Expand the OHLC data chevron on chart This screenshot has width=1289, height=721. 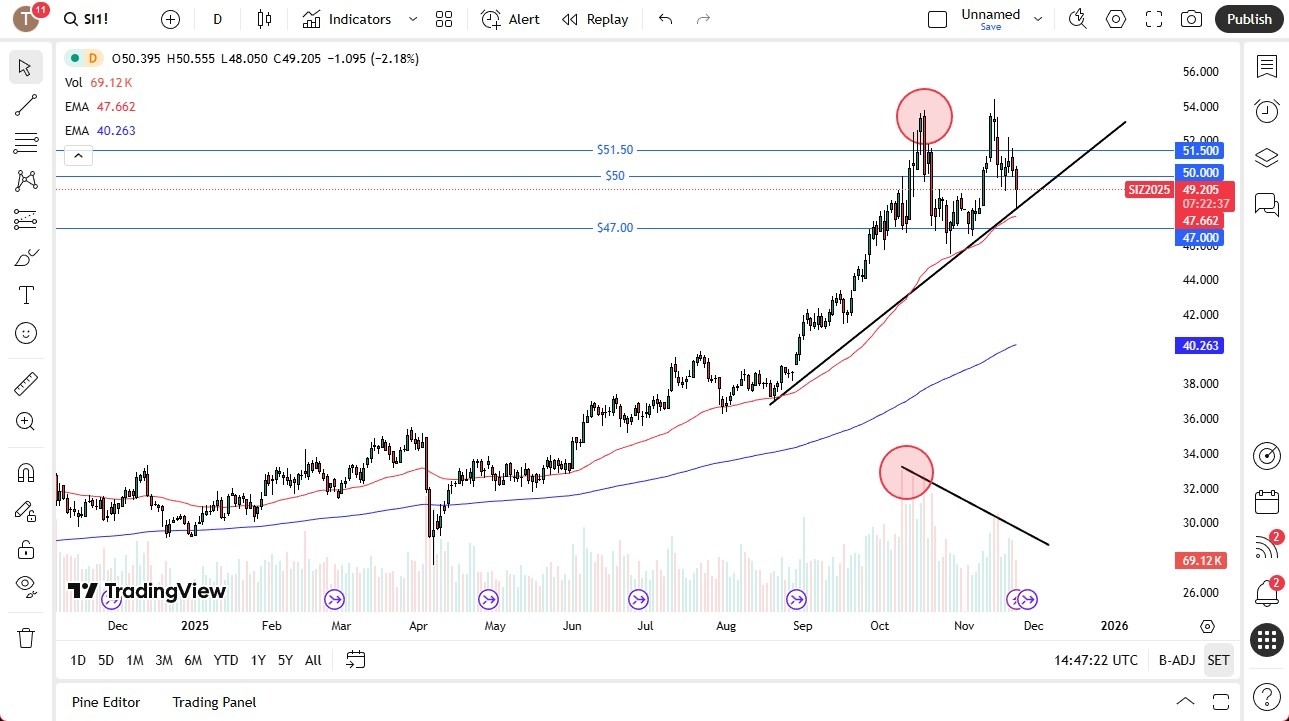[x=78, y=155]
